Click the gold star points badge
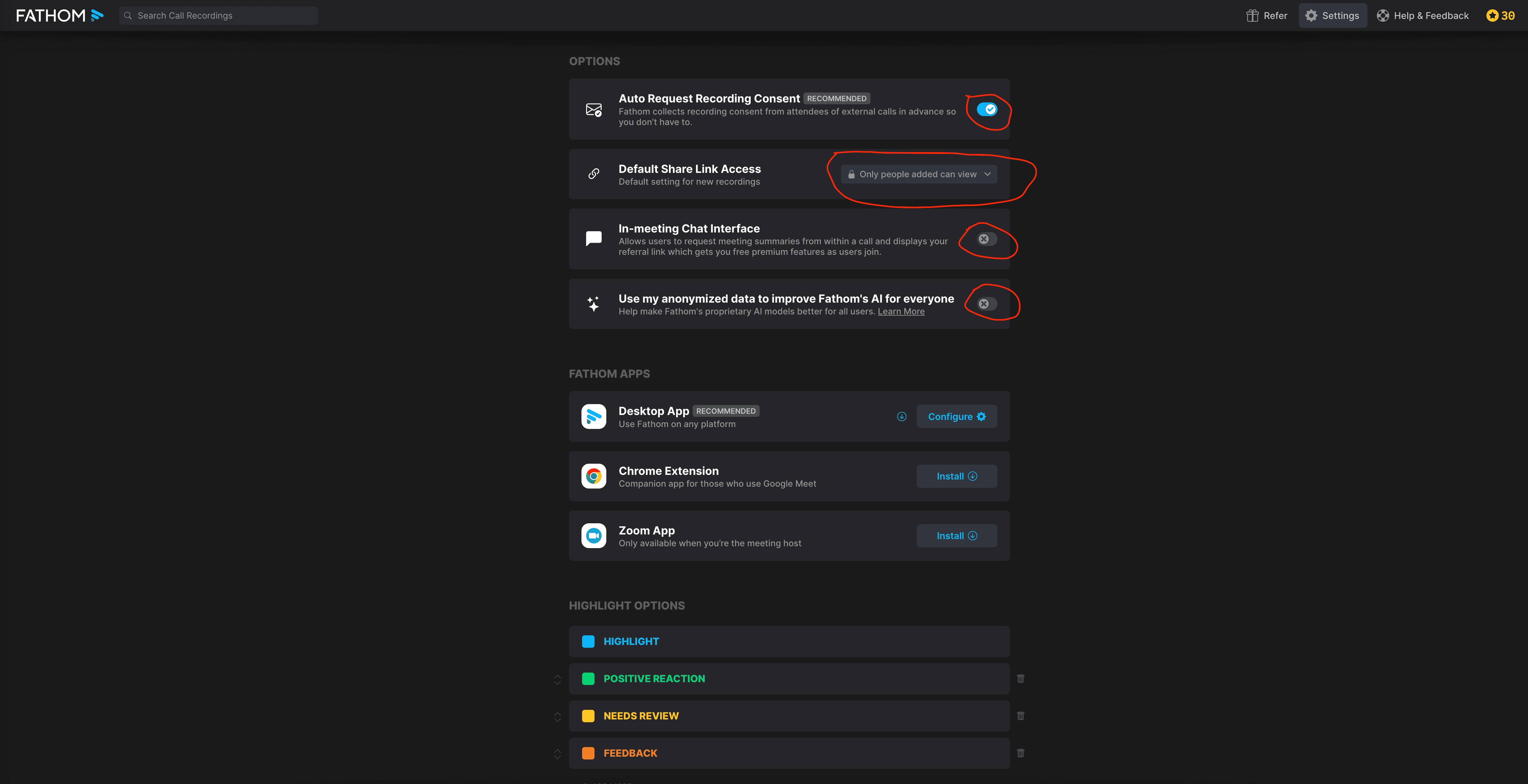This screenshot has width=1528, height=784. coord(1500,16)
